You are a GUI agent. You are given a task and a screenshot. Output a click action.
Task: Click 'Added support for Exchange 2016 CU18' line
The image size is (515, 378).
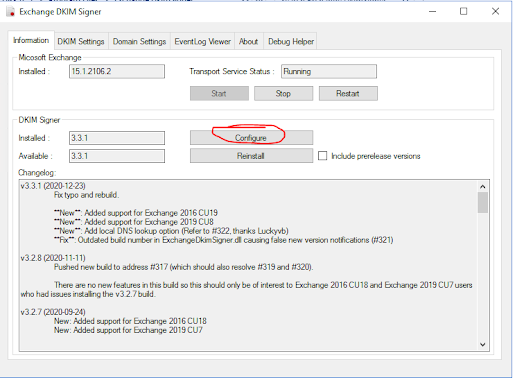coord(130,321)
